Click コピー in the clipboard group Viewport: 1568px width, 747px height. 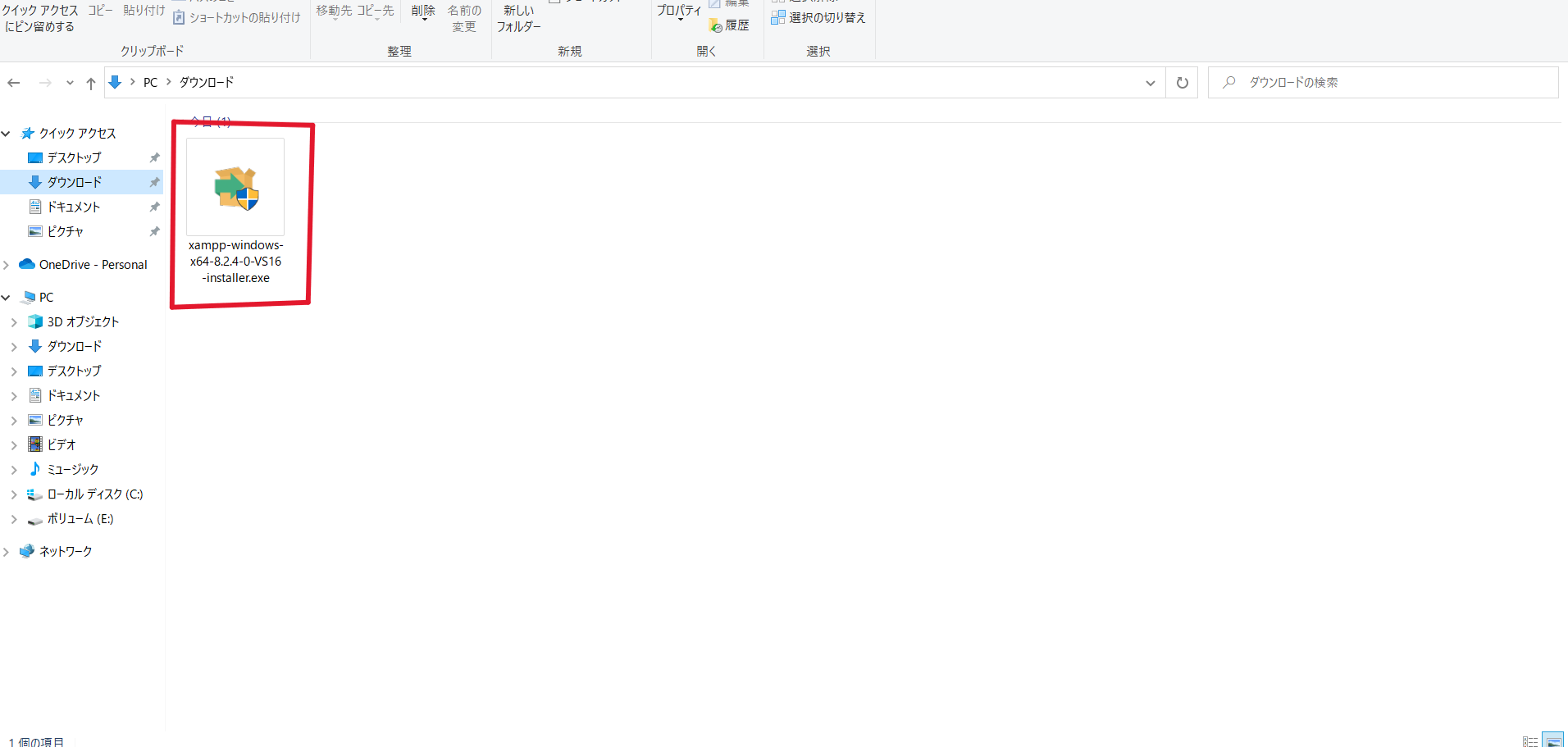[100, 10]
